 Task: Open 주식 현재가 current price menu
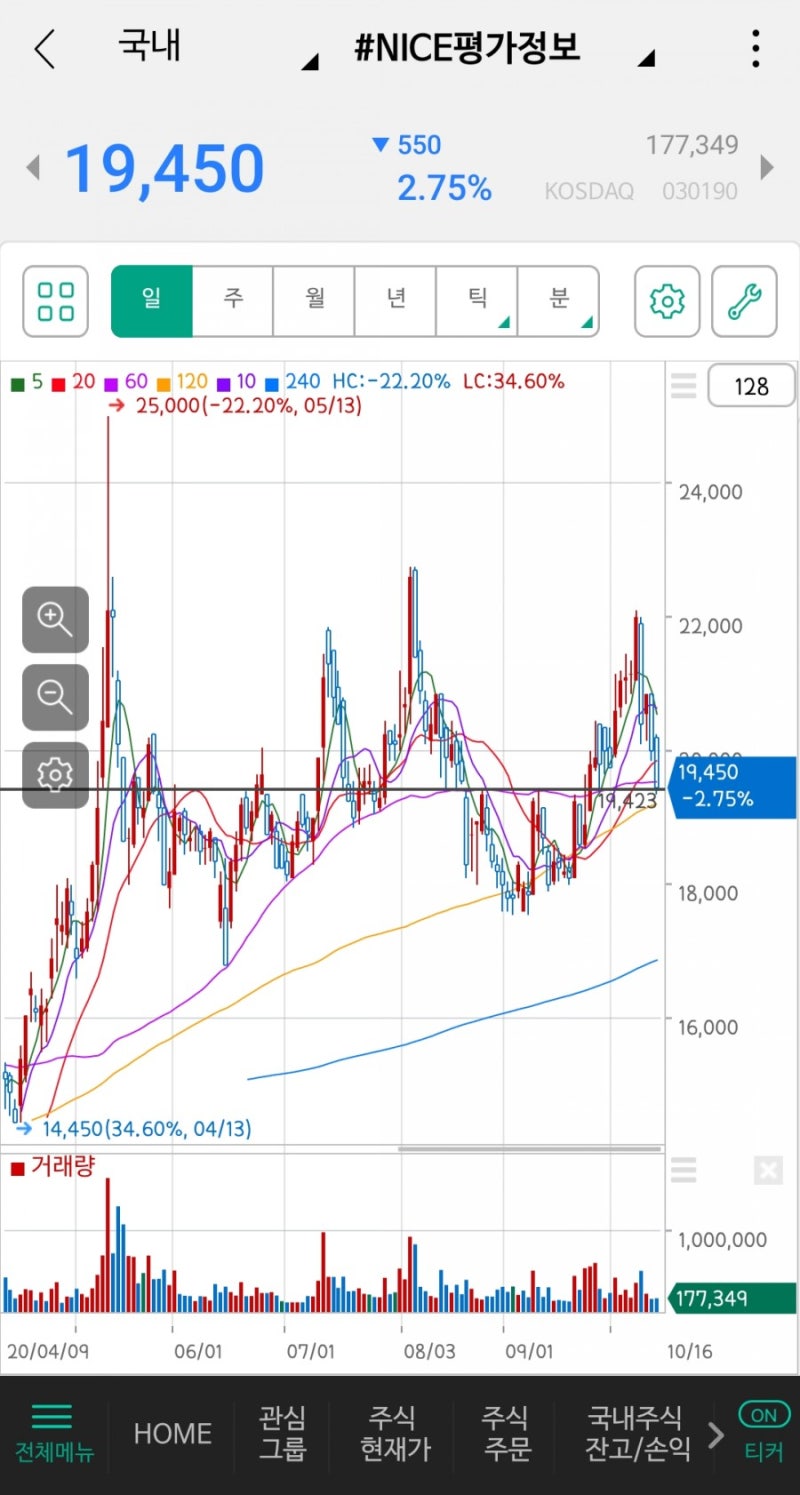pos(395,1434)
